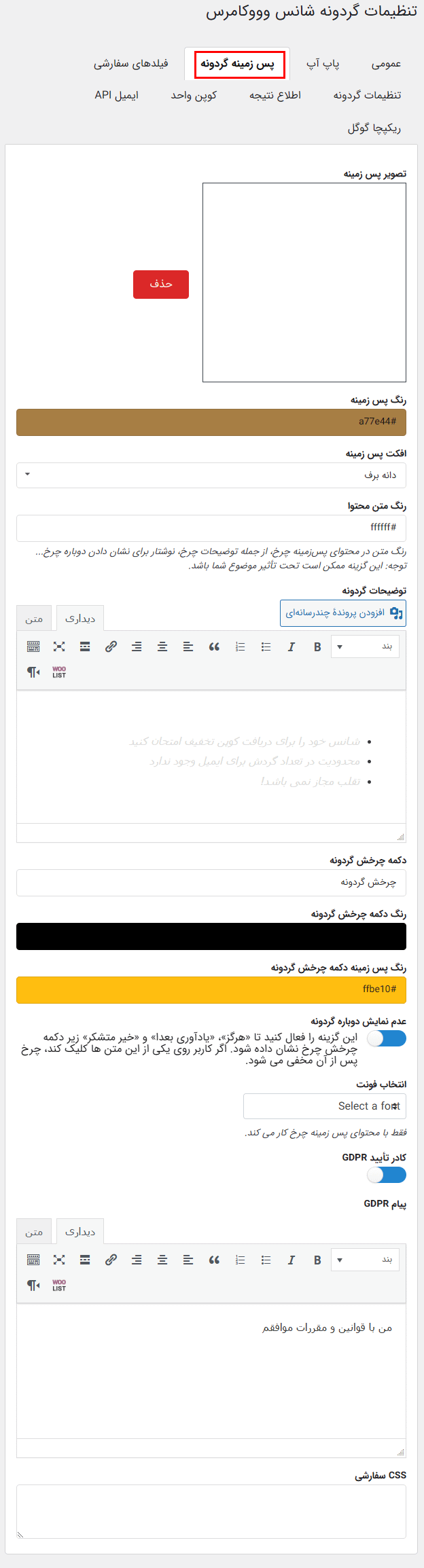Open fullscreen mode in GDPR message editor
The height and width of the screenshot is (1568, 424).
(x=59, y=1260)
